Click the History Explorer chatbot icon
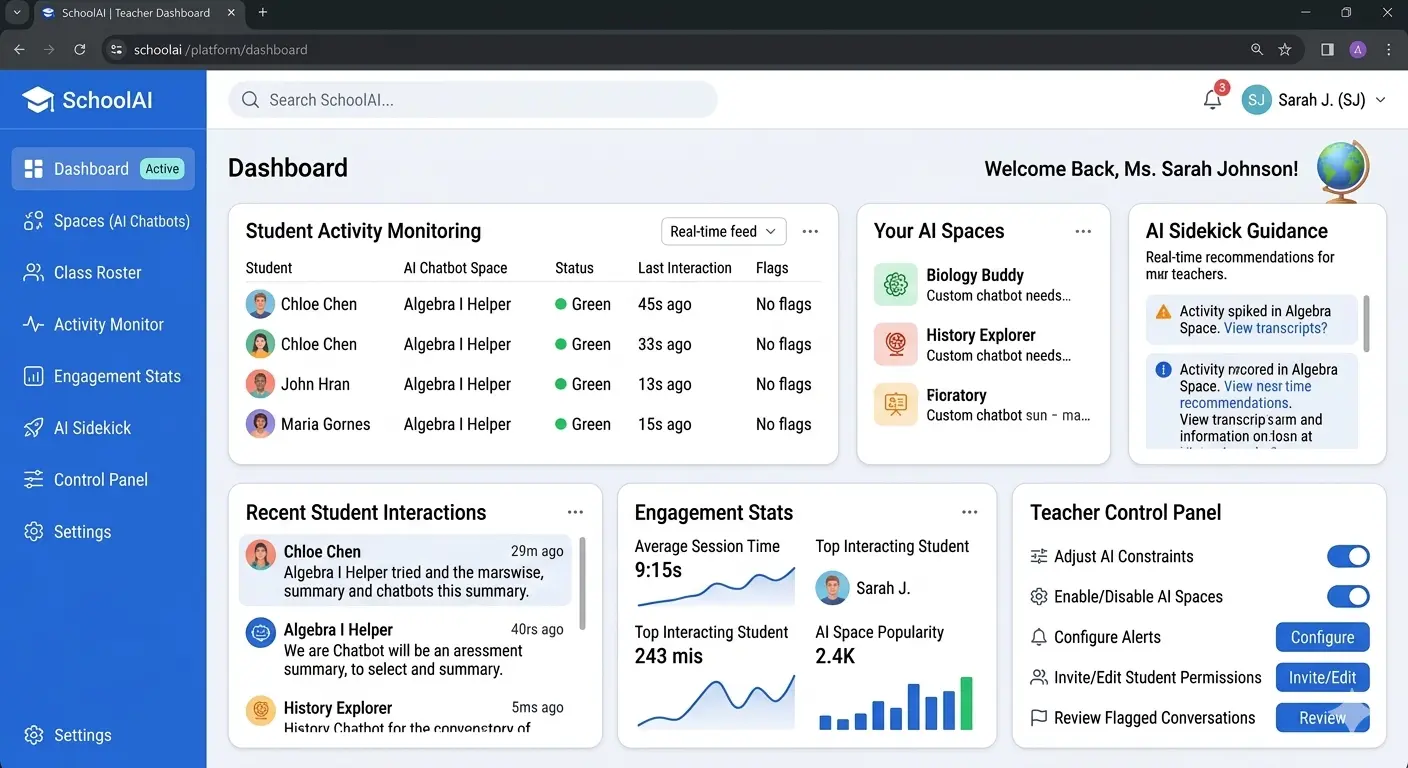This screenshot has width=1408, height=768. (x=895, y=344)
